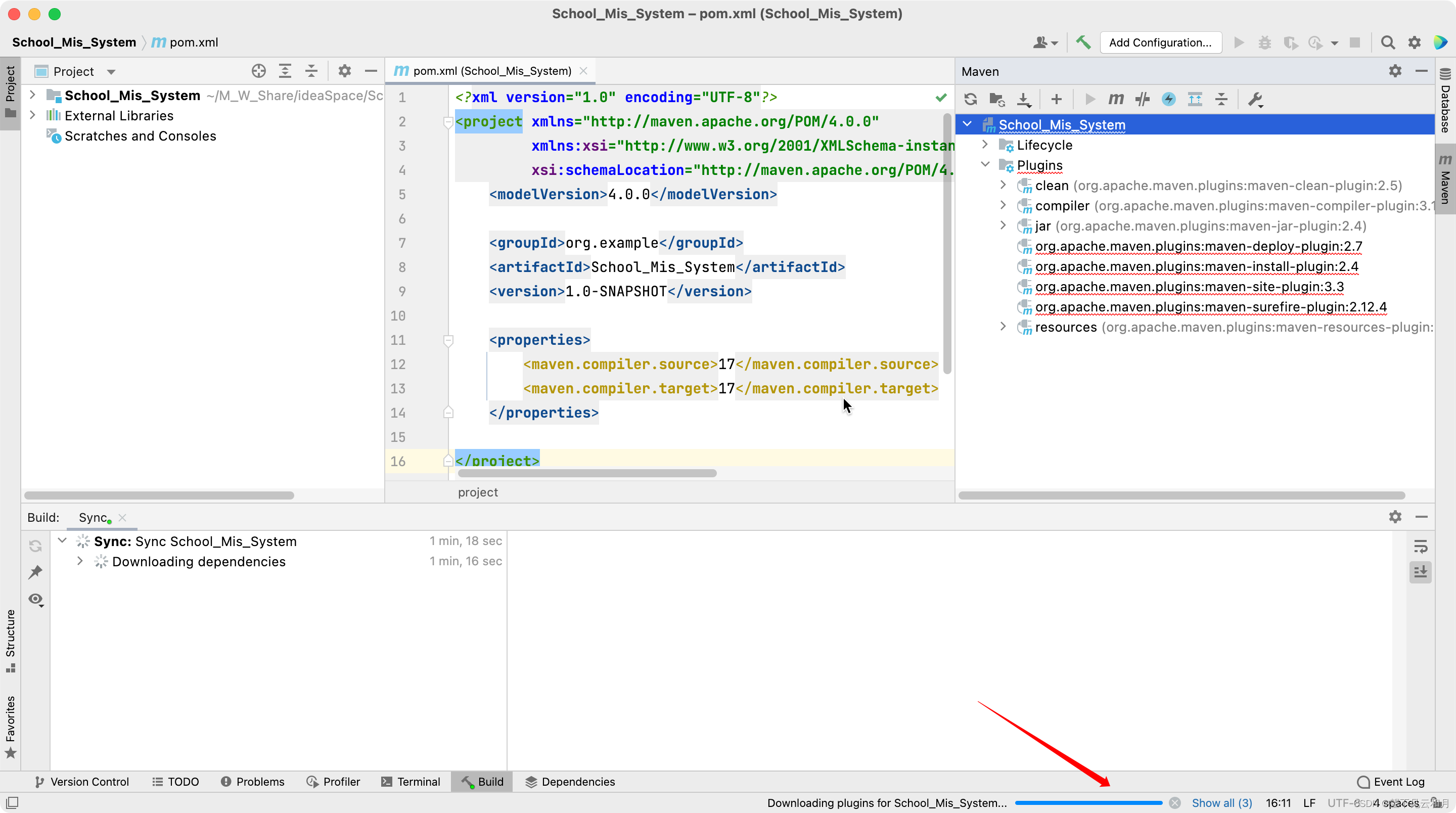Image resolution: width=1456 pixels, height=813 pixels.
Task: Expand all in Project panel
Action: [285, 71]
